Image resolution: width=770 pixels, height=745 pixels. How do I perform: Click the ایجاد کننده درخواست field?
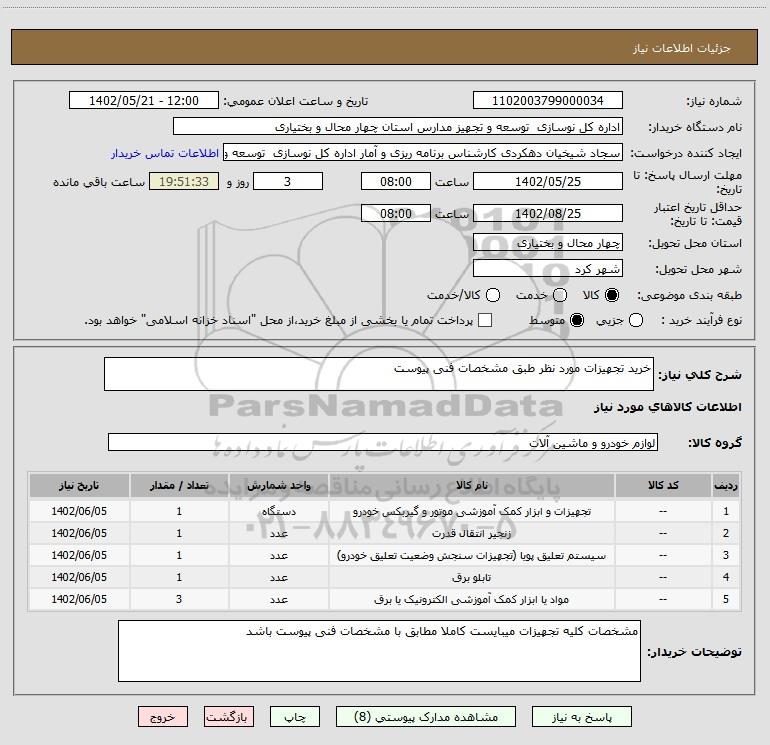[x=423, y=153]
